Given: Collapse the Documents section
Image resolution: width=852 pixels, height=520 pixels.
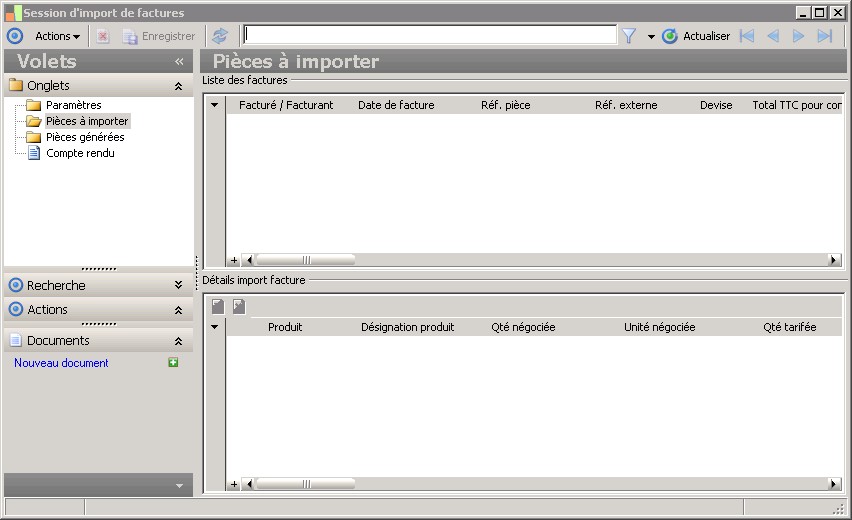Looking at the screenshot, I should pyautogui.click(x=178, y=341).
